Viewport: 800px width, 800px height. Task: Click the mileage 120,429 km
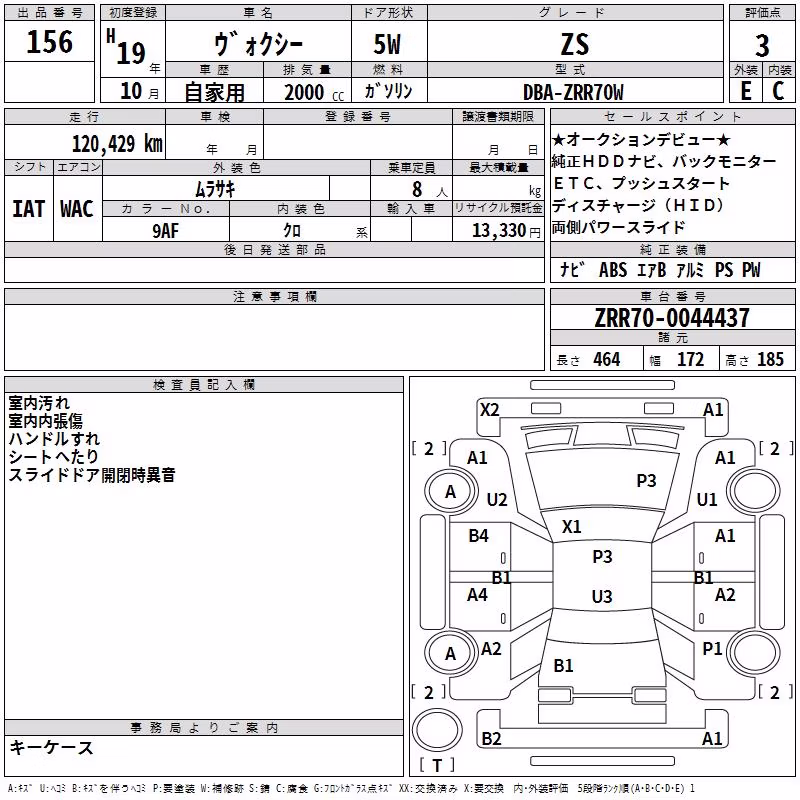tap(117, 144)
